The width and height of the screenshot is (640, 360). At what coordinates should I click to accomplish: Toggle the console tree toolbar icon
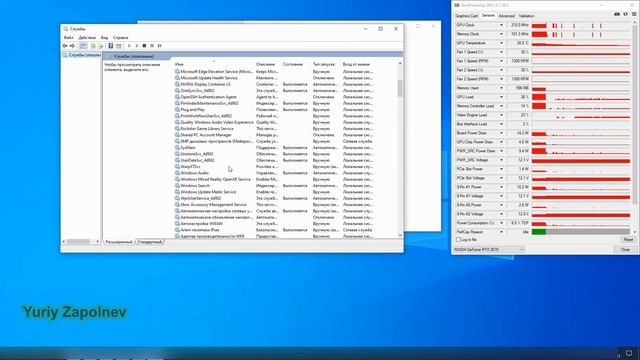click(x=83, y=46)
